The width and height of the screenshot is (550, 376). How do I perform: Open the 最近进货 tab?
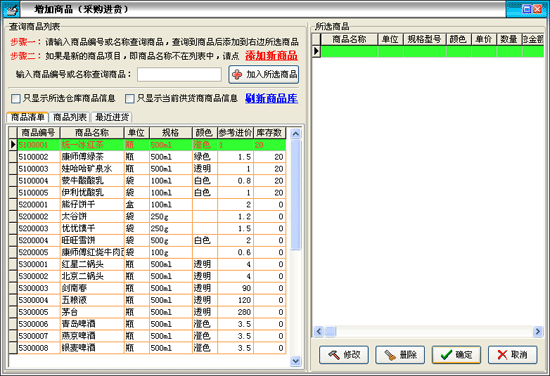point(112,117)
